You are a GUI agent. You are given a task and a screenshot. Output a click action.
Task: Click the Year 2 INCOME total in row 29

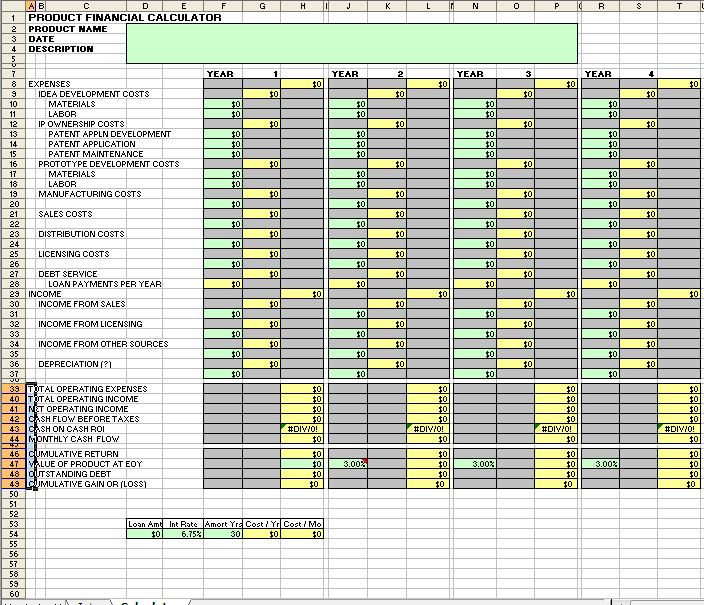click(x=428, y=294)
